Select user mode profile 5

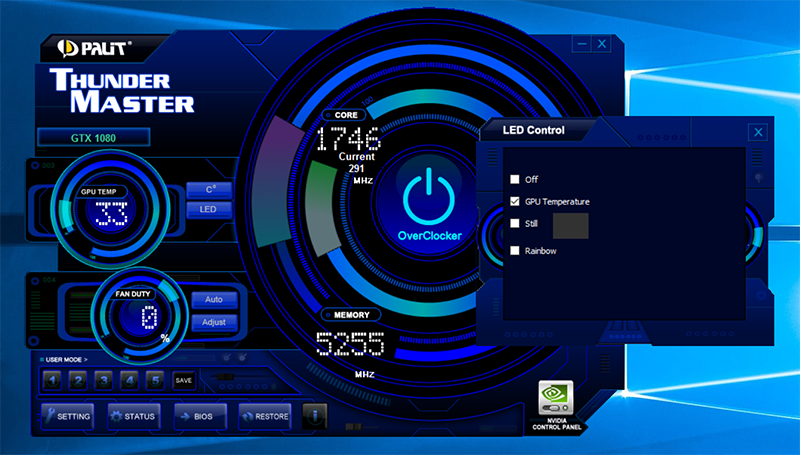click(x=155, y=380)
